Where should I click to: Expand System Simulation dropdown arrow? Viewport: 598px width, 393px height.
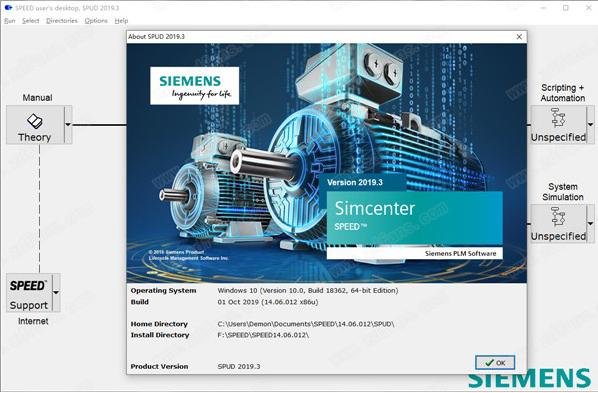point(590,224)
